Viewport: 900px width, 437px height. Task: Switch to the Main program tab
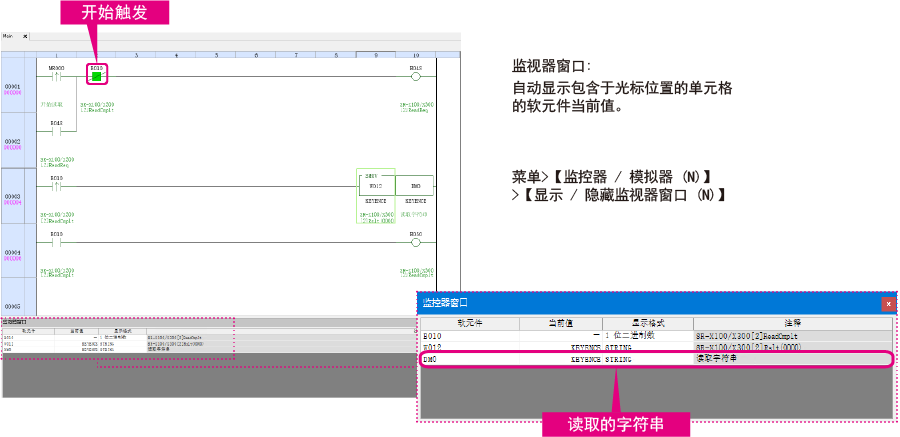pos(9,36)
